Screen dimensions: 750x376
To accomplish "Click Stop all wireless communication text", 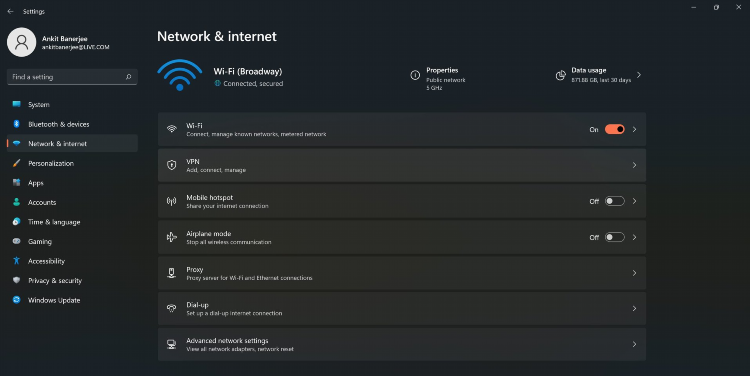I will (229, 242).
